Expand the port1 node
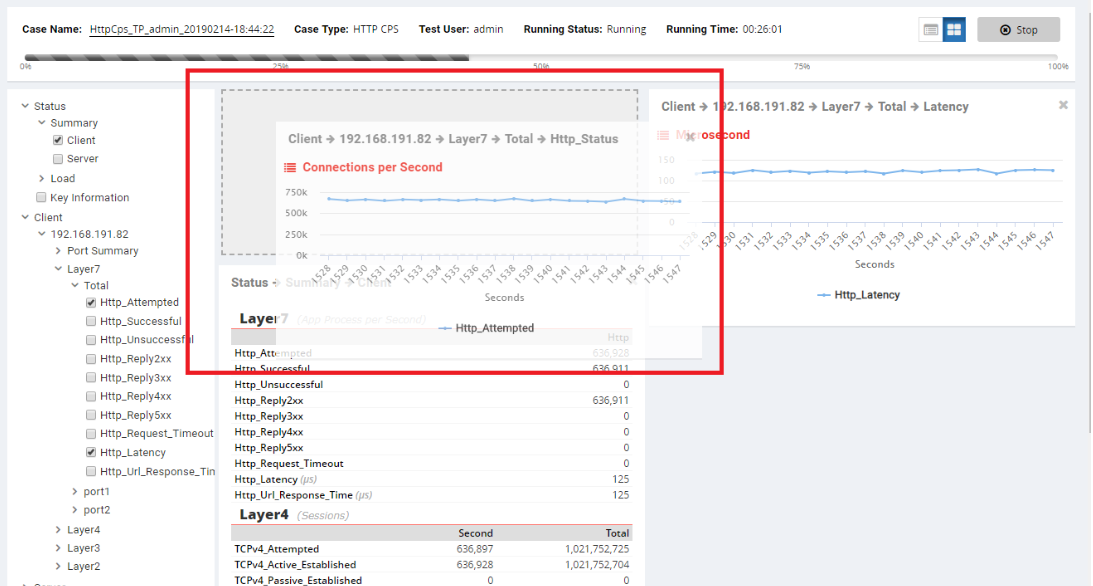1093x586 pixels. coord(75,491)
